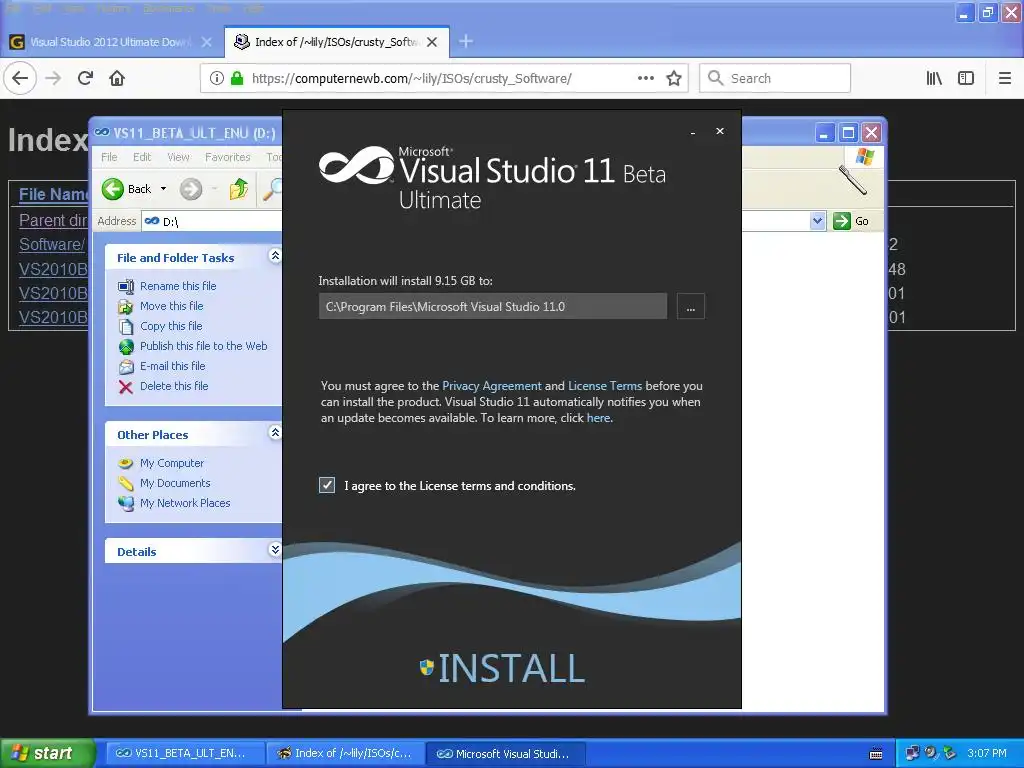Click the site information icon in URL bar

(x=217, y=78)
